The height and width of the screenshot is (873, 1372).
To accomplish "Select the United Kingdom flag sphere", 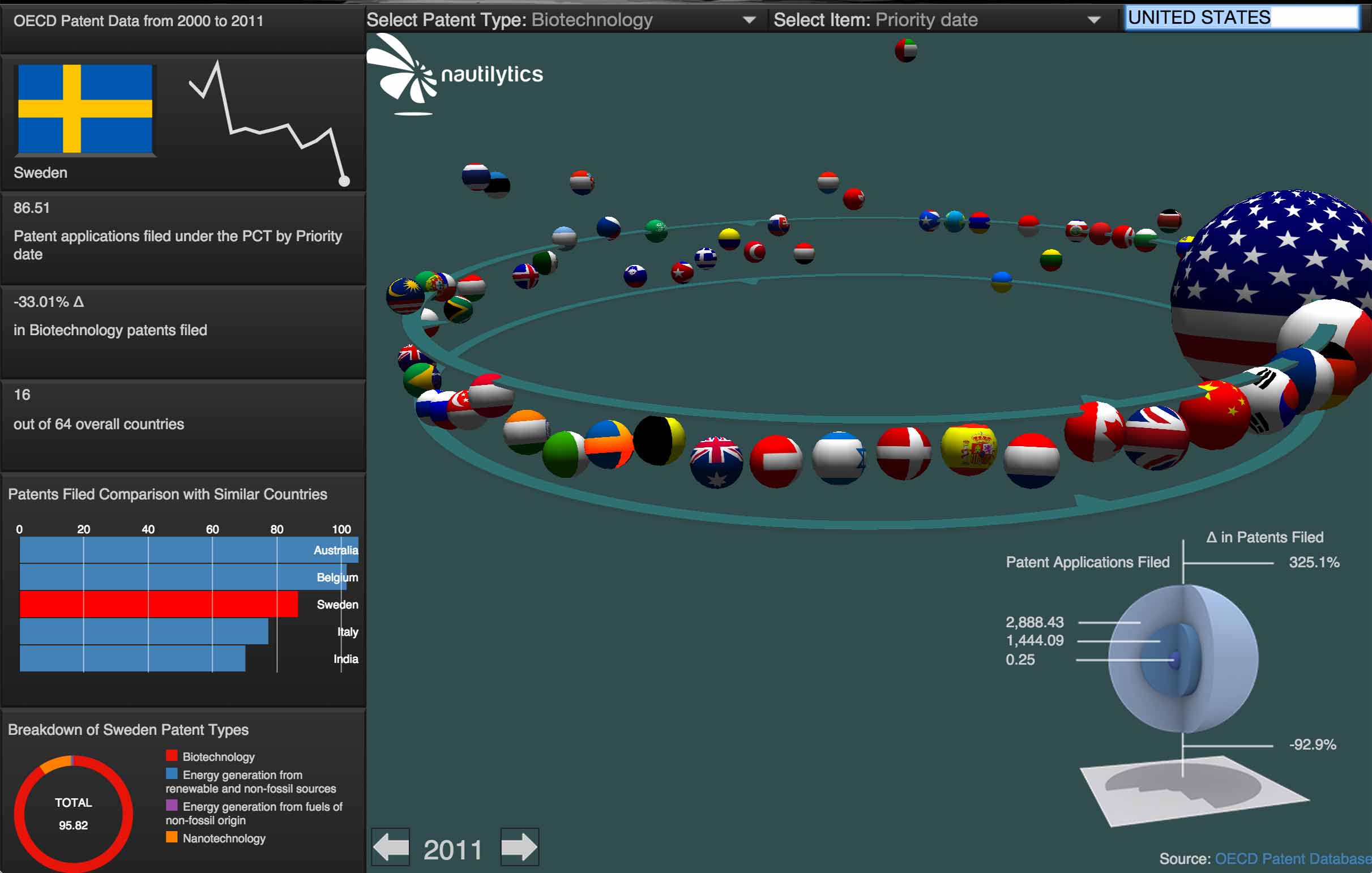I will click(x=1156, y=437).
